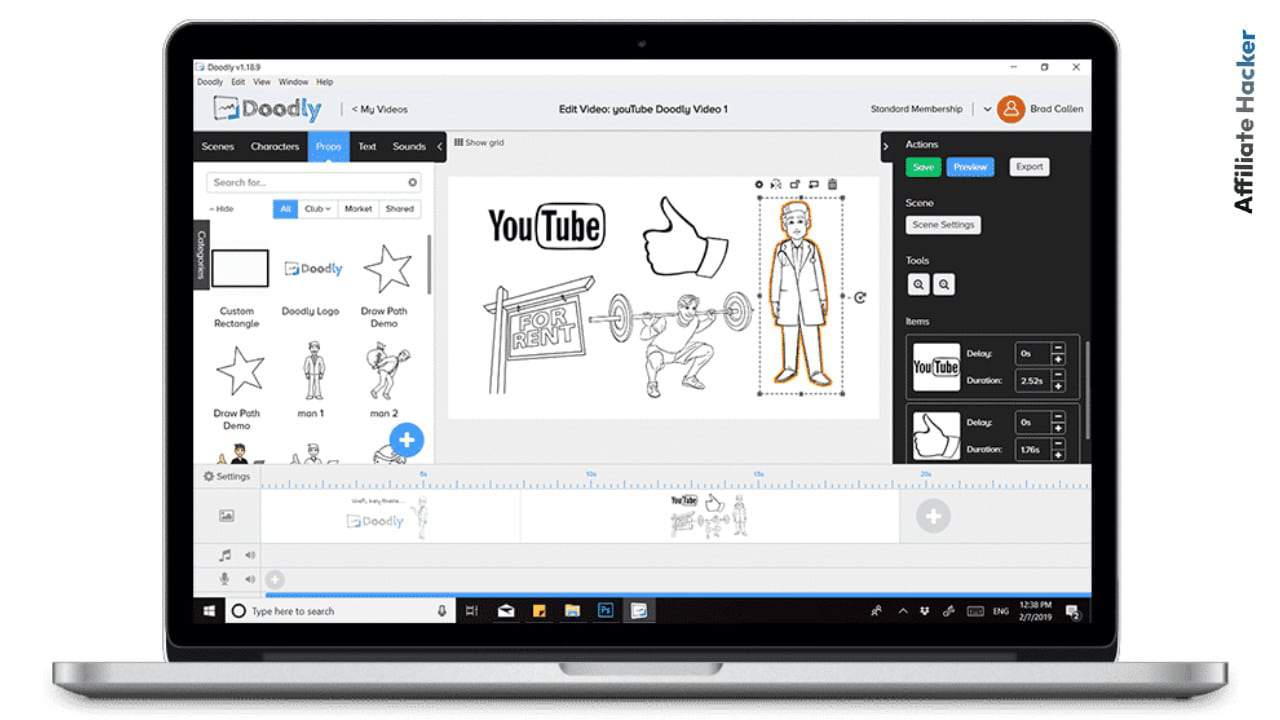Click the scenes track image icon
The image size is (1280, 720).
pyautogui.click(x=227, y=516)
